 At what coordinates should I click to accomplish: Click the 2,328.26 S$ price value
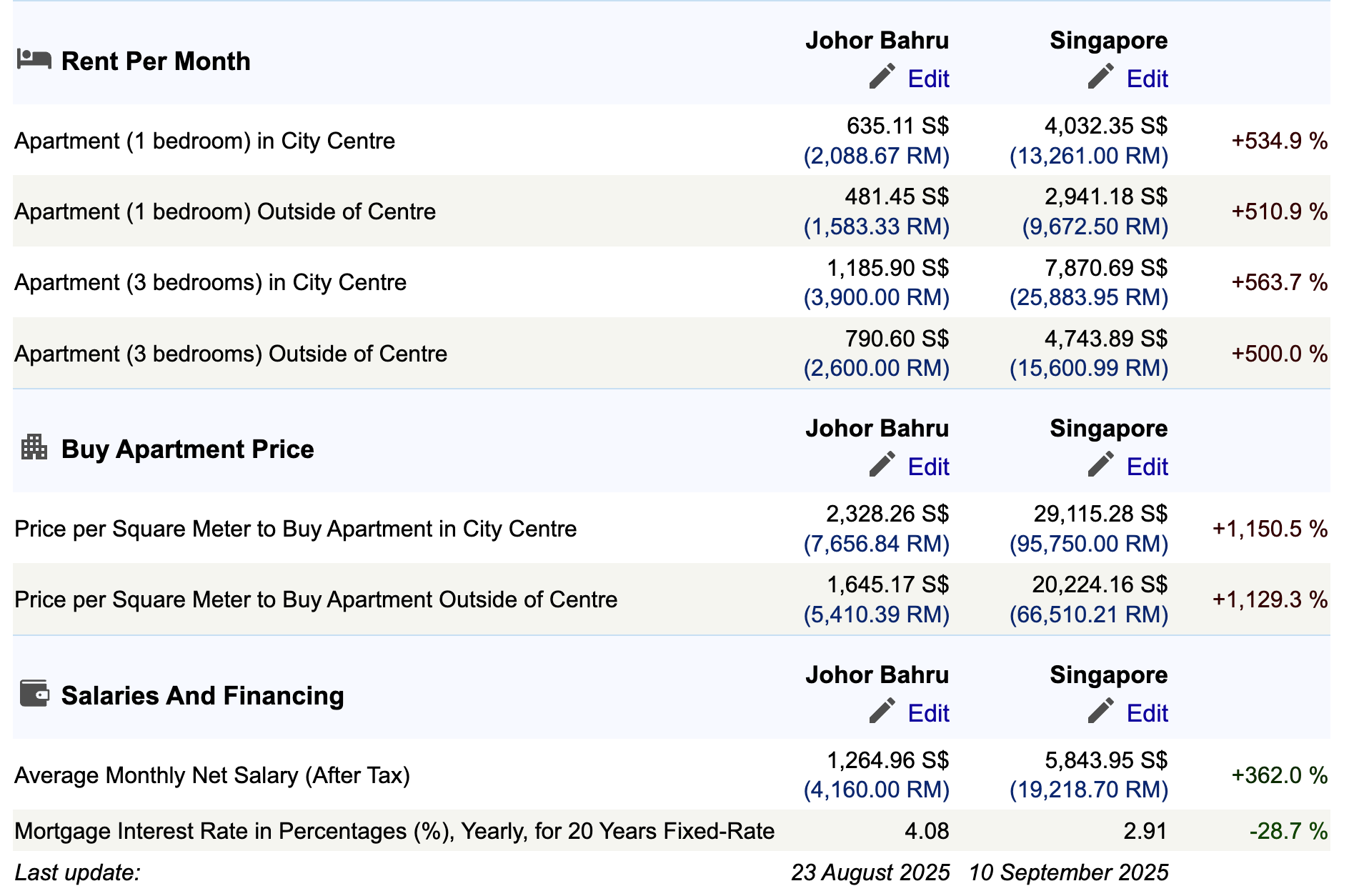click(x=887, y=514)
